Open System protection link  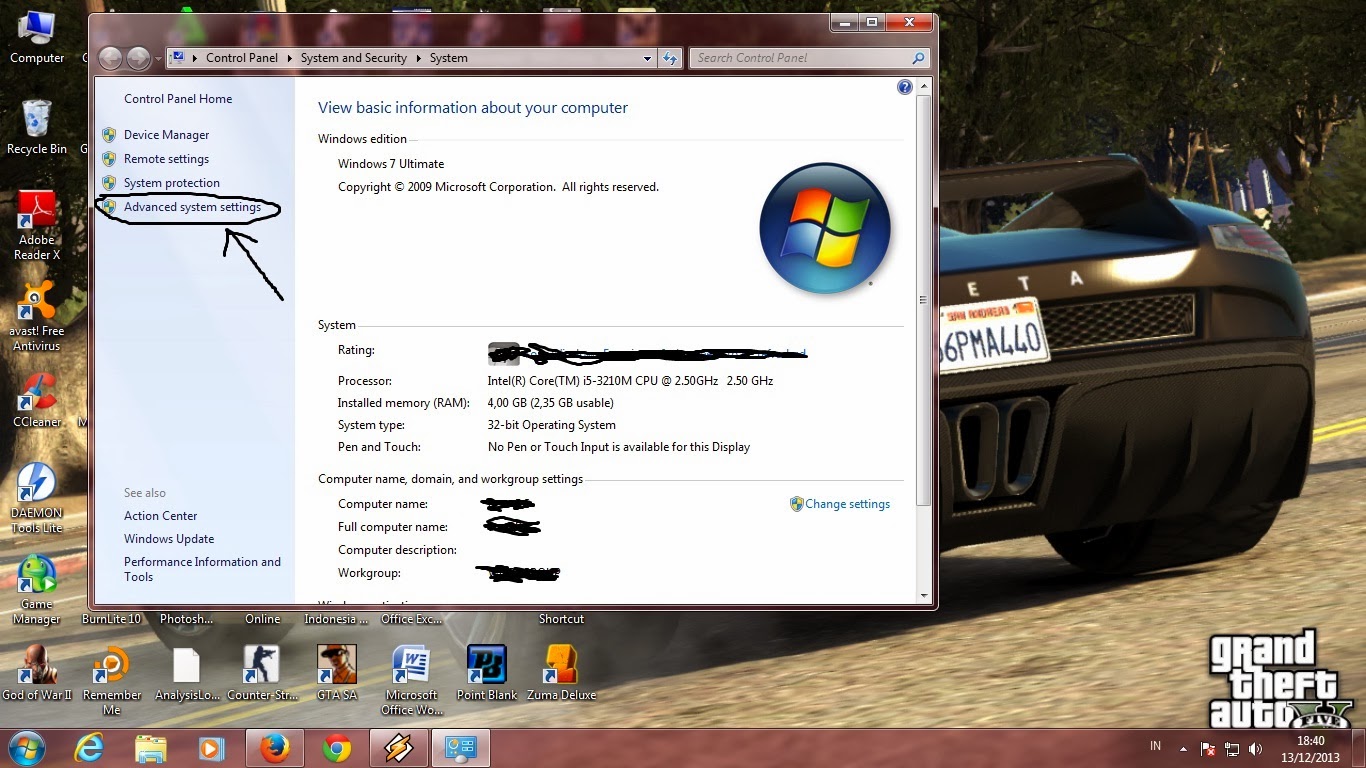click(172, 183)
